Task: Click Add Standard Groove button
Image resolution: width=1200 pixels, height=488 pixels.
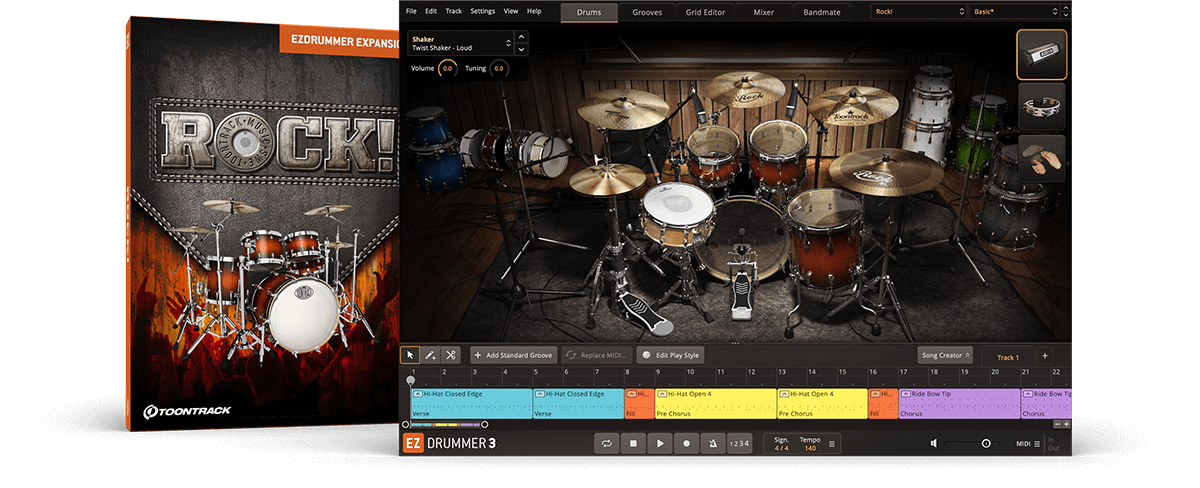Action: (513, 355)
